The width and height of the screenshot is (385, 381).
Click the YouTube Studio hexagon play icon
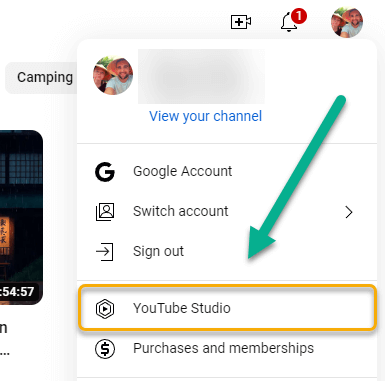[x=105, y=308]
